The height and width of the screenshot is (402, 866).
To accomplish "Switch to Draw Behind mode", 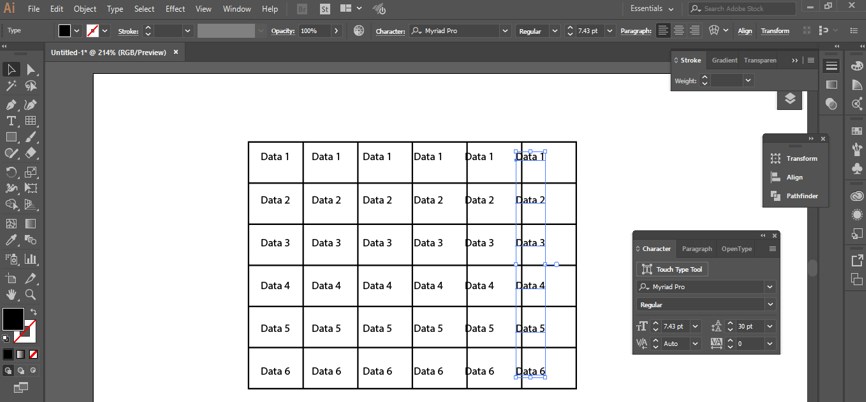I will point(21,371).
